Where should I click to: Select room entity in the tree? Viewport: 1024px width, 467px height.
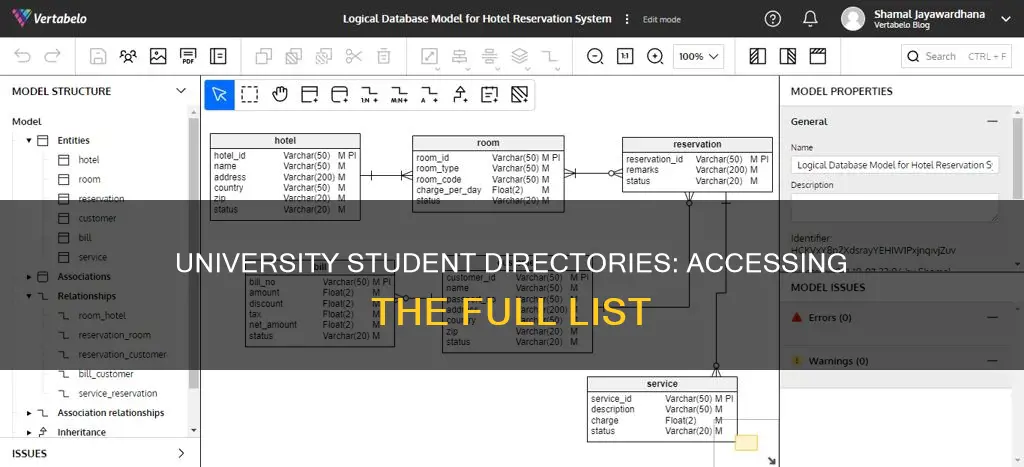click(x=89, y=179)
